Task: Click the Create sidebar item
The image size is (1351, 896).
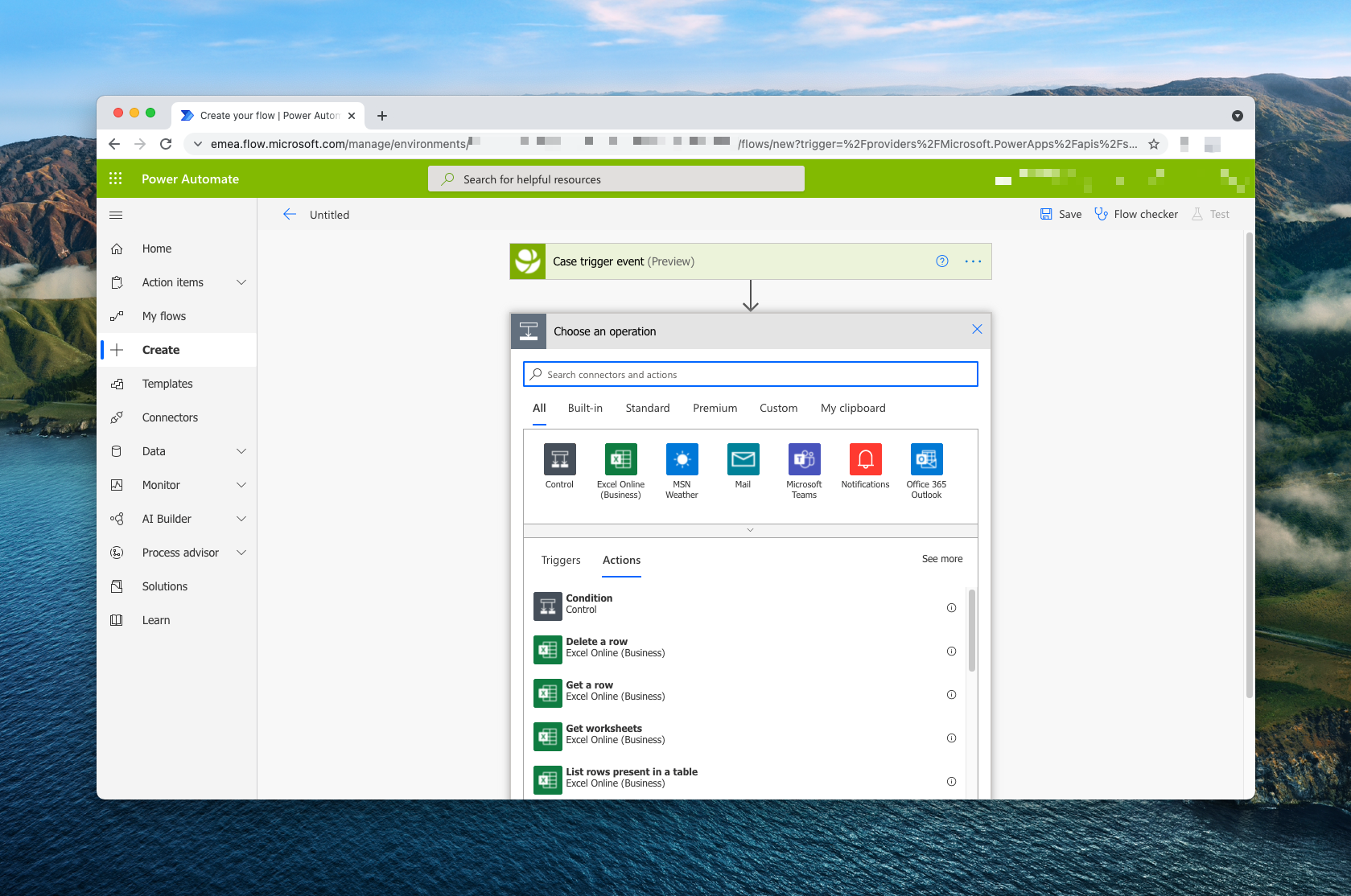Action: pos(177,350)
